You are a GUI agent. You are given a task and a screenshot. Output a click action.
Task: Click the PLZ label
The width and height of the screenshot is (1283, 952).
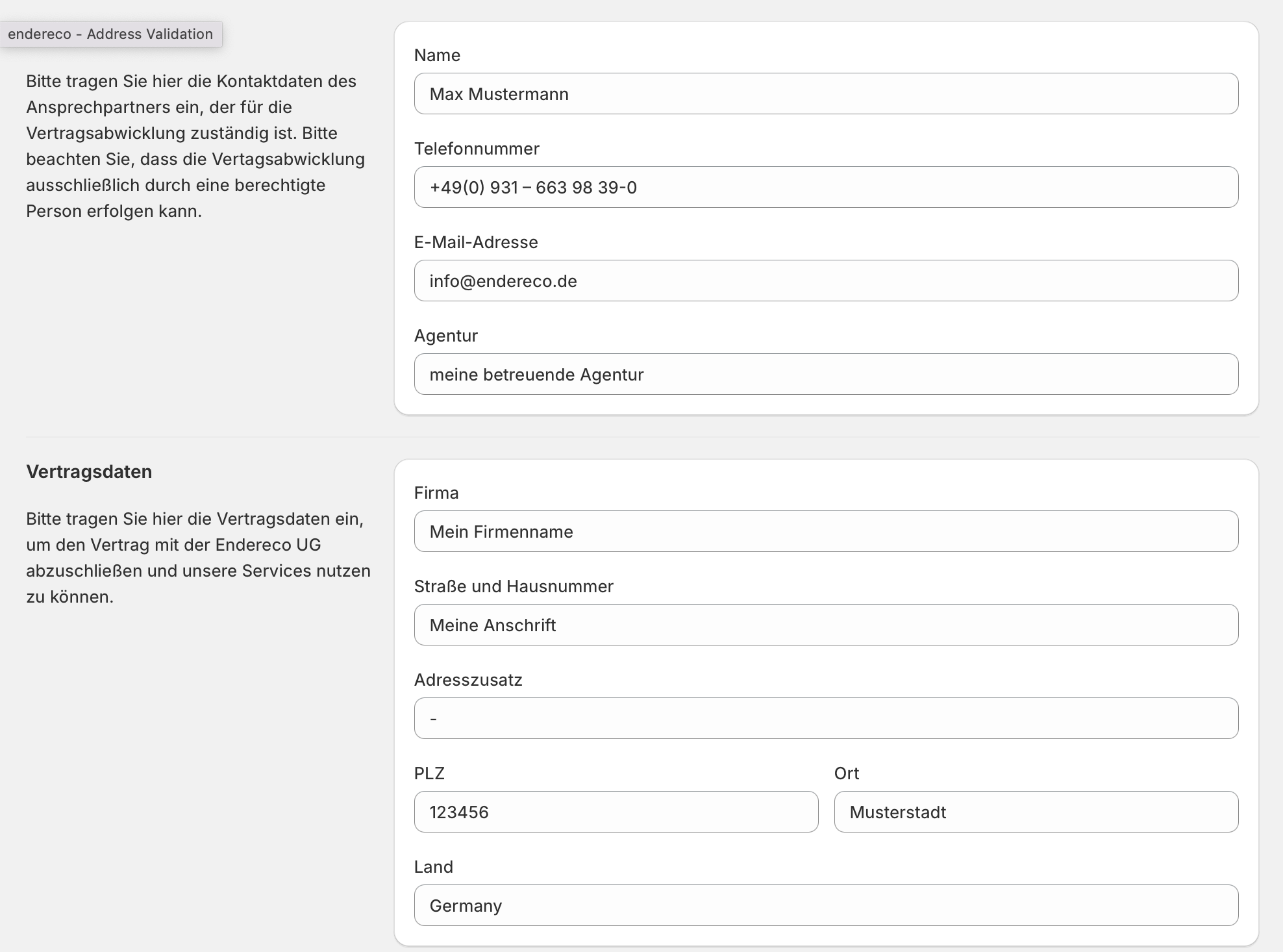429,773
